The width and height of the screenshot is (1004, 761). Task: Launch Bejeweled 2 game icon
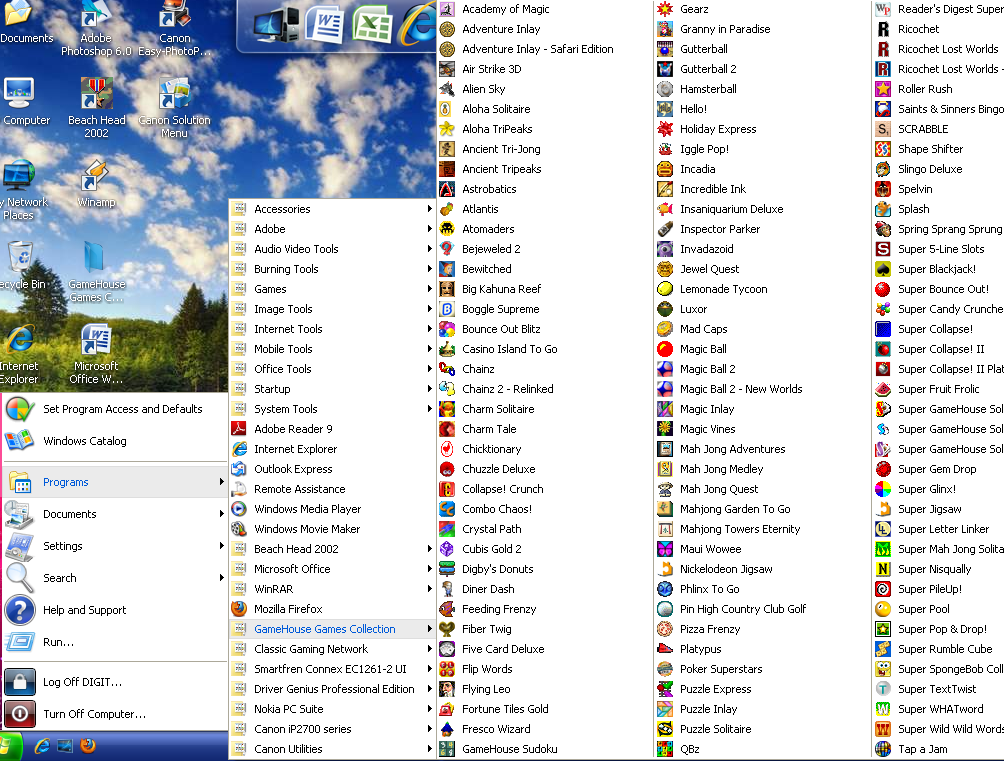pos(447,249)
